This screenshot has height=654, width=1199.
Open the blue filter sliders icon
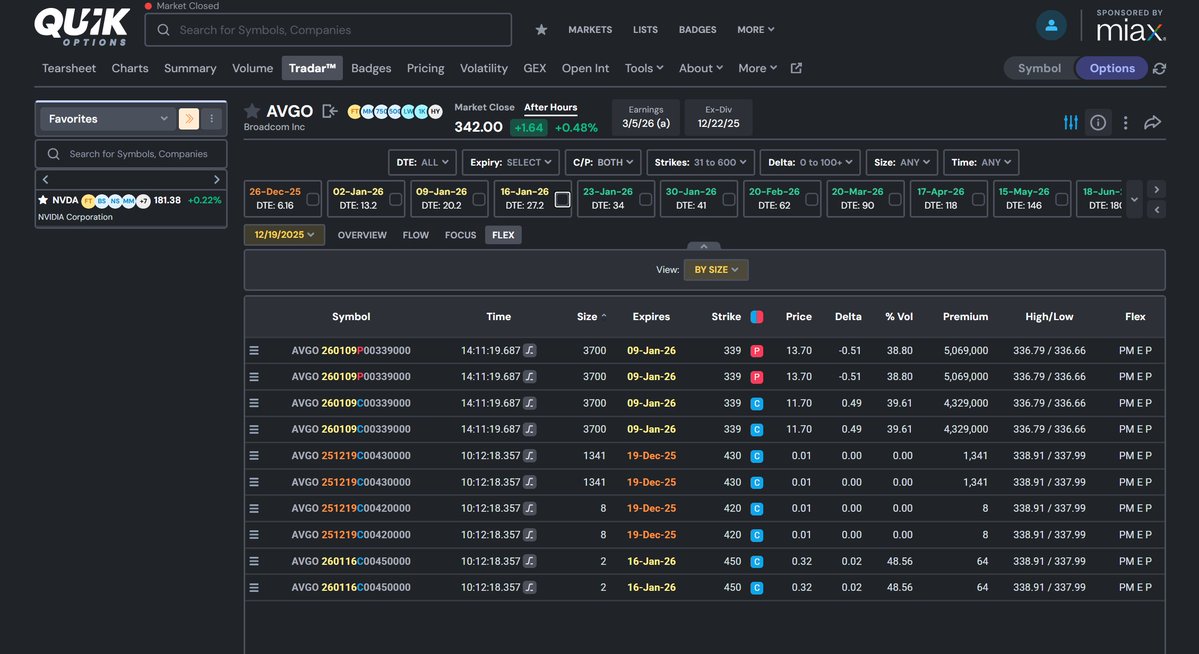[x=1071, y=122]
